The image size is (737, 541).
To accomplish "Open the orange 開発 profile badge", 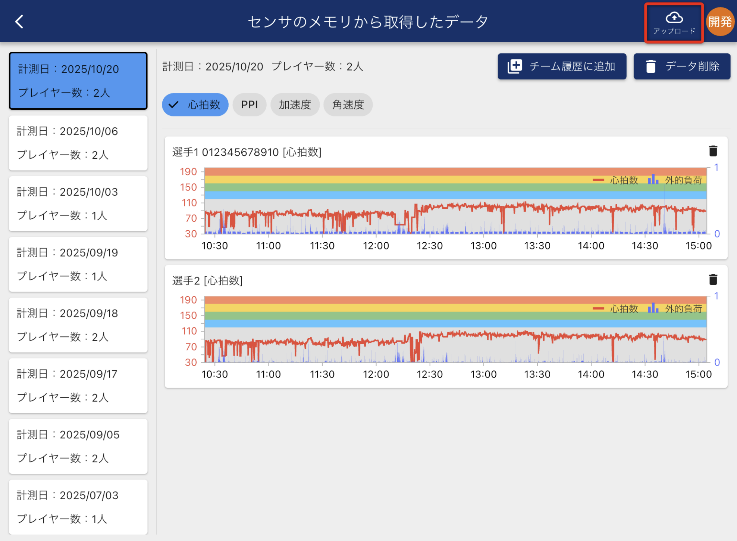I will click(x=720, y=21).
